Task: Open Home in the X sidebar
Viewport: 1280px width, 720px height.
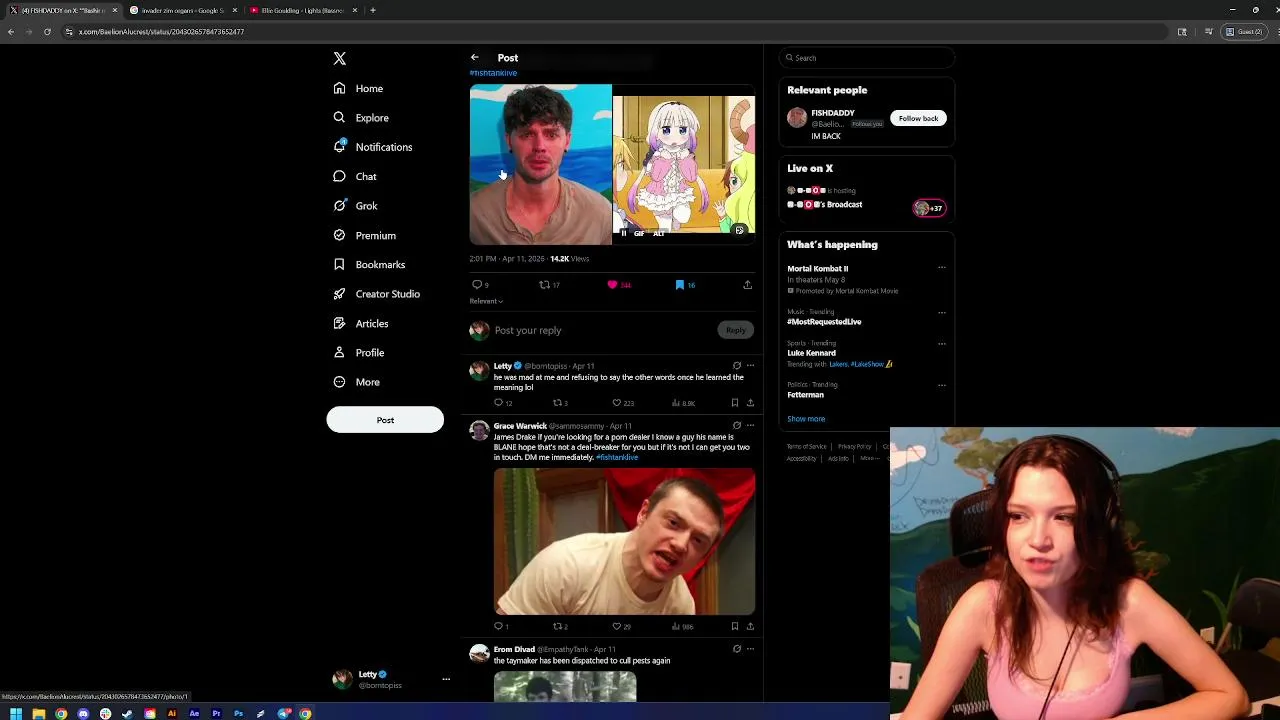Action: click(x=359, y=88)
